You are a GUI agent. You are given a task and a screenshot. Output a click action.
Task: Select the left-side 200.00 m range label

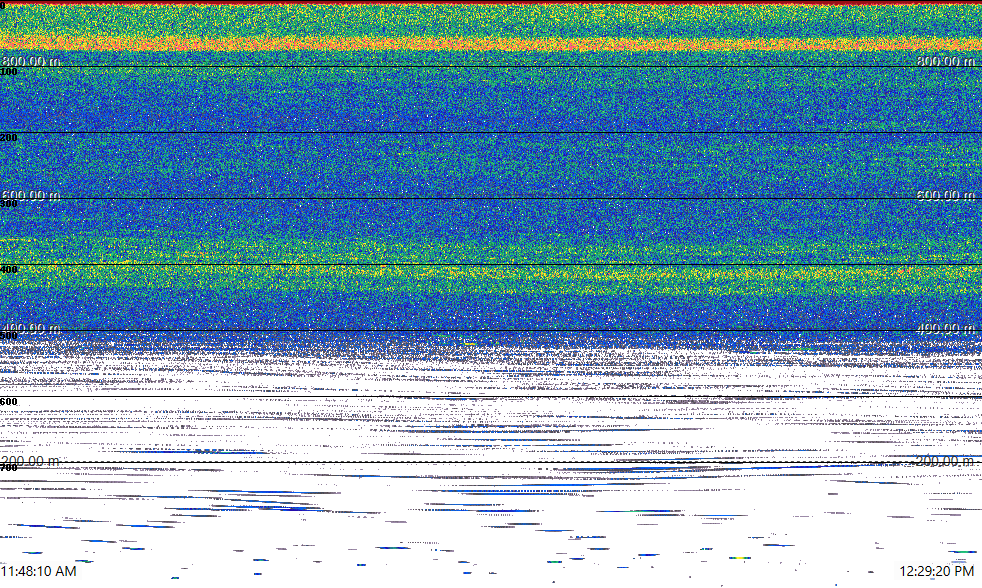coord(31,461)
